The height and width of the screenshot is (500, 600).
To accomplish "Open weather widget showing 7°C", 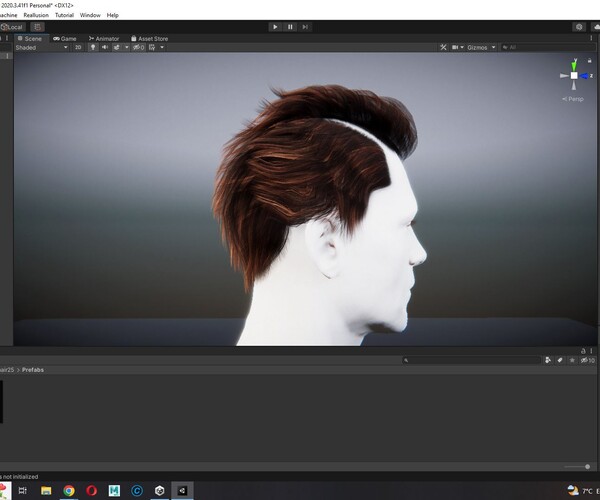I will pyautogui.click(x=582, y=490).
